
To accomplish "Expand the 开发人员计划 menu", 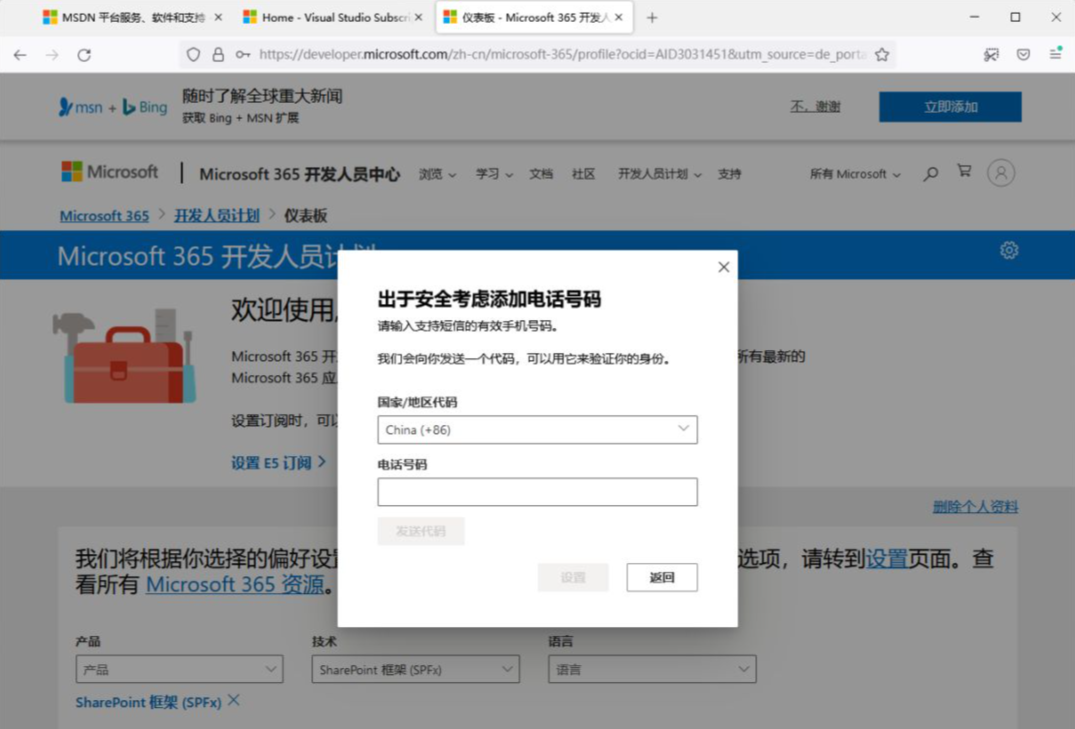I will (x=660, y=174).
